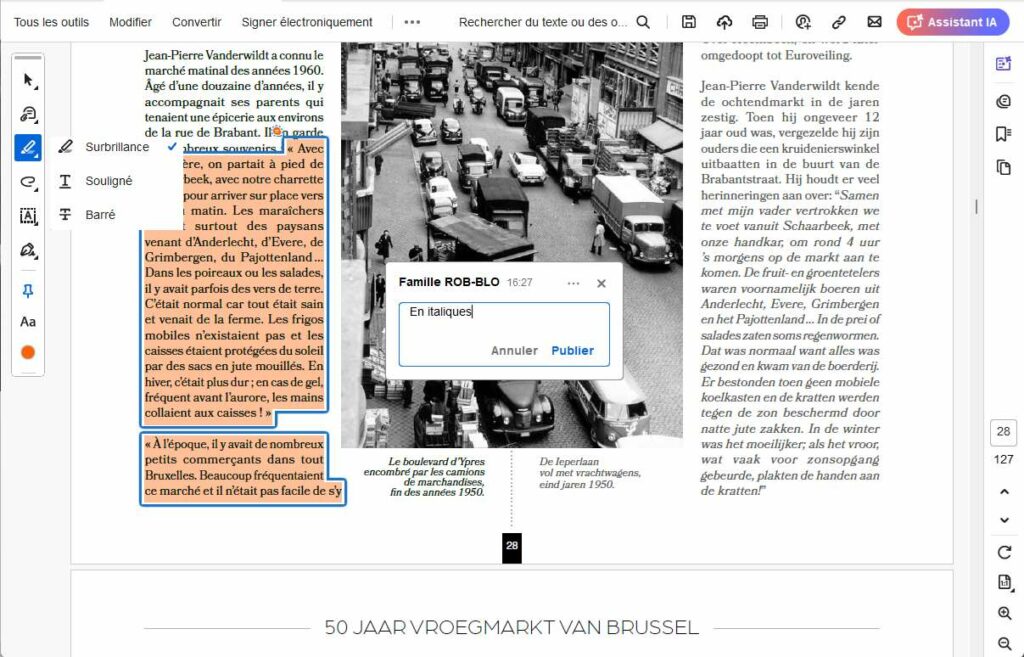Open the add comment tool in left toolbar
The height and width of the screenshot is (657, 1024).
pos(28,114)
